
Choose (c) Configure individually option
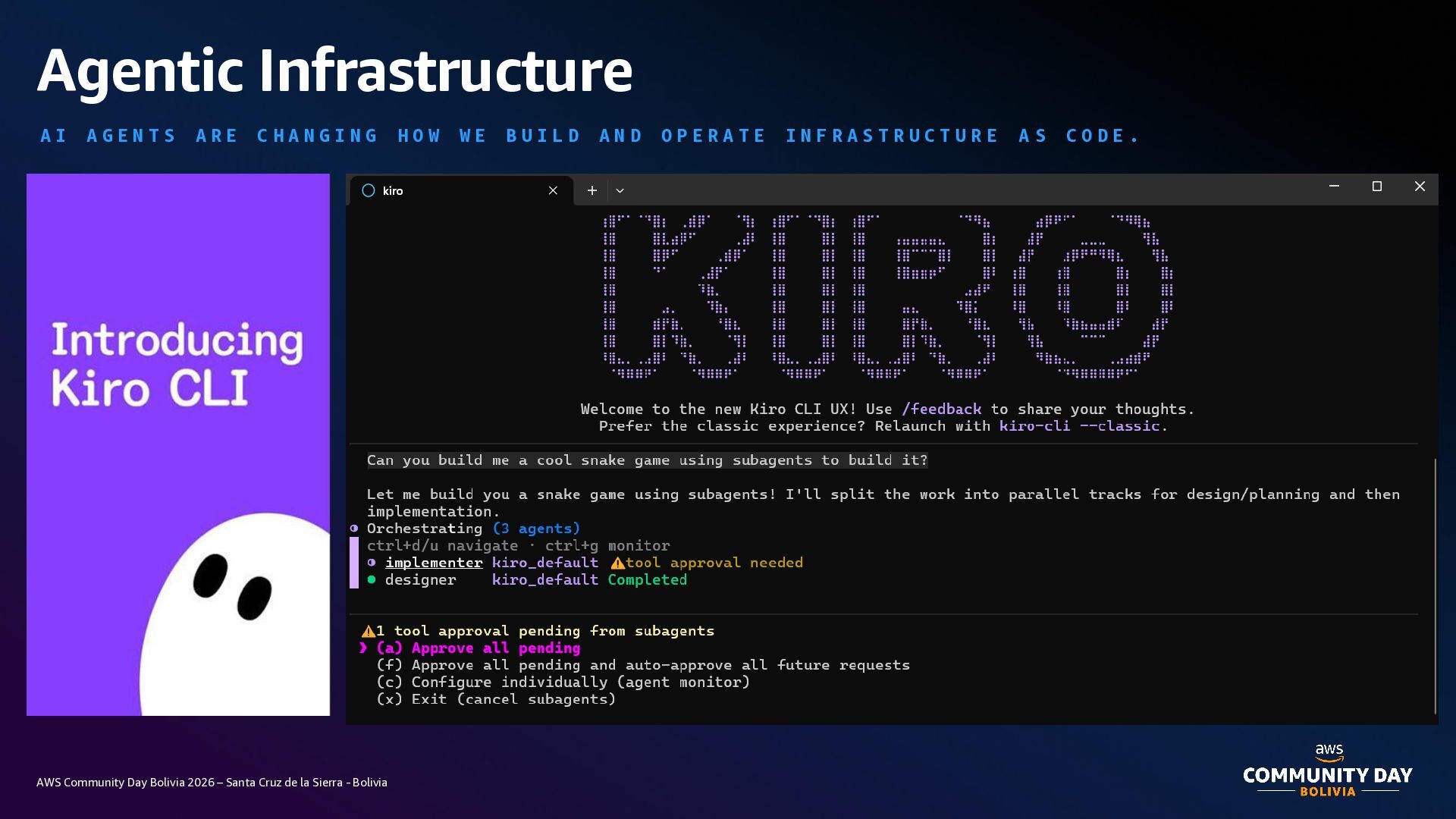(x=563, y=682)
